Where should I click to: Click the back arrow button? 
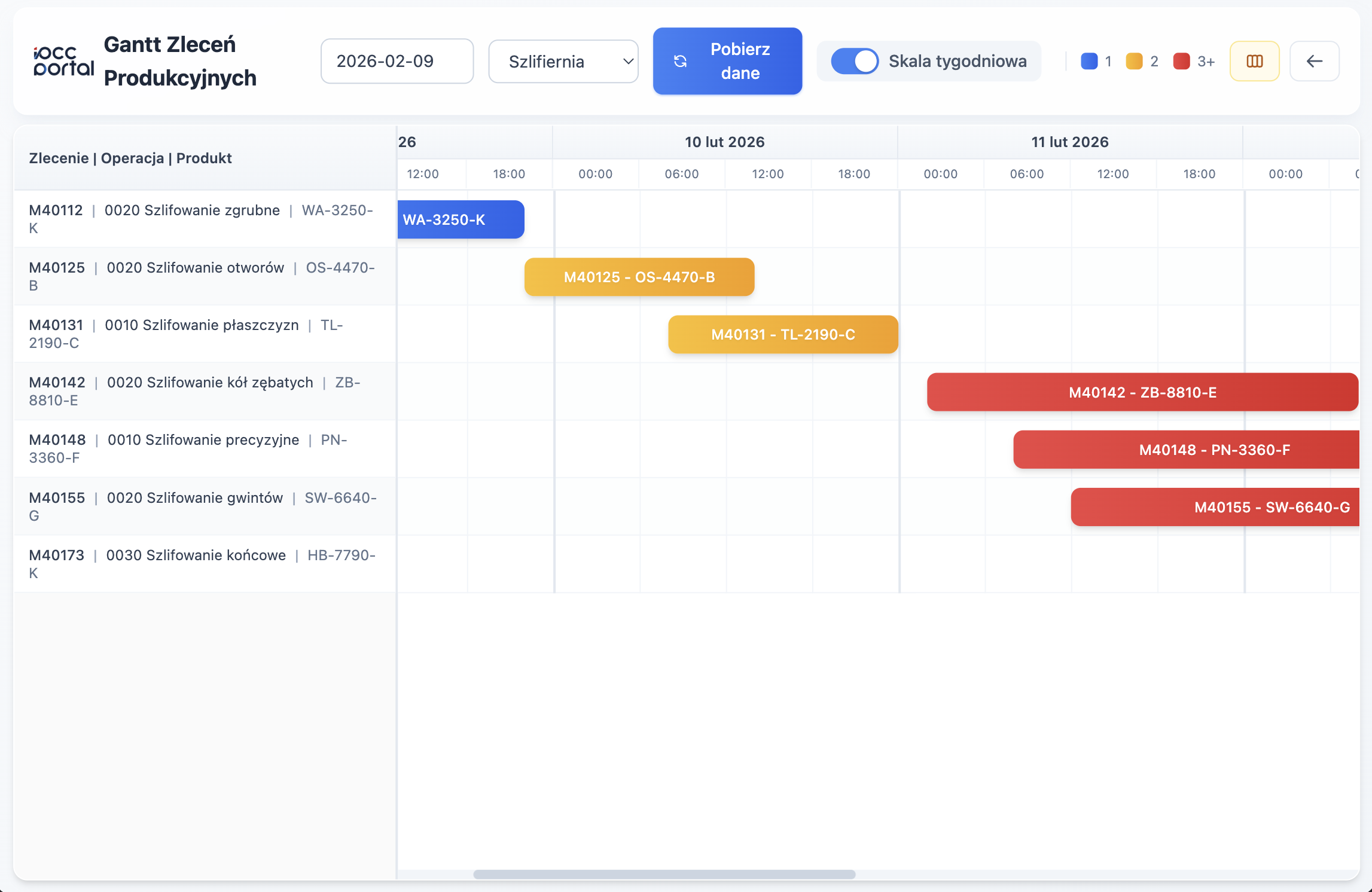point(1314,61)
